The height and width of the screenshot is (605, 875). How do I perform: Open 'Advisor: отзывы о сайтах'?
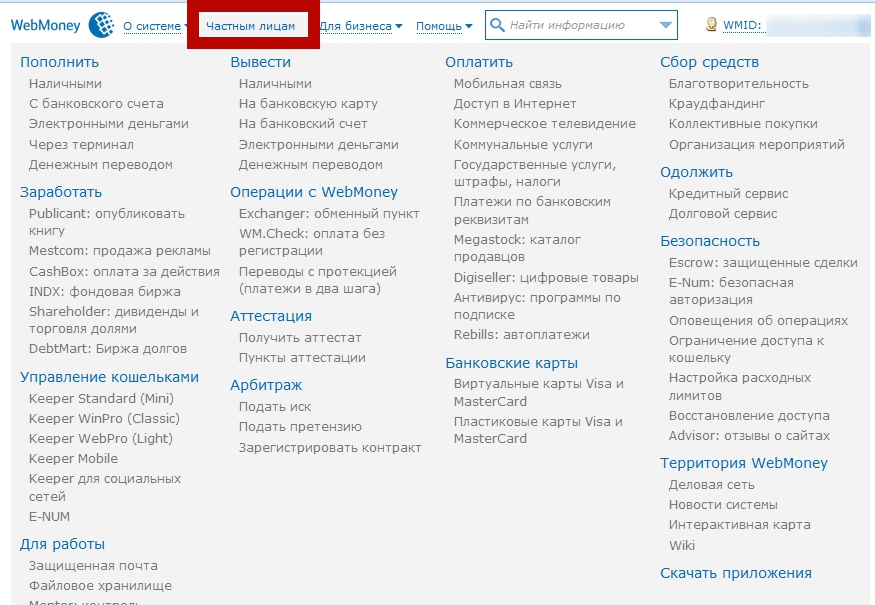point(749,436)
